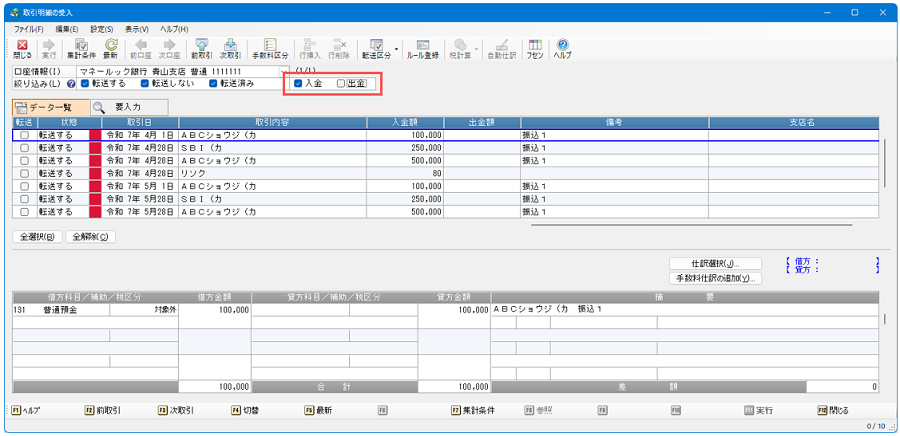Check 転送 box for リンク row
900x436 pixels.
tap(24, 173)
